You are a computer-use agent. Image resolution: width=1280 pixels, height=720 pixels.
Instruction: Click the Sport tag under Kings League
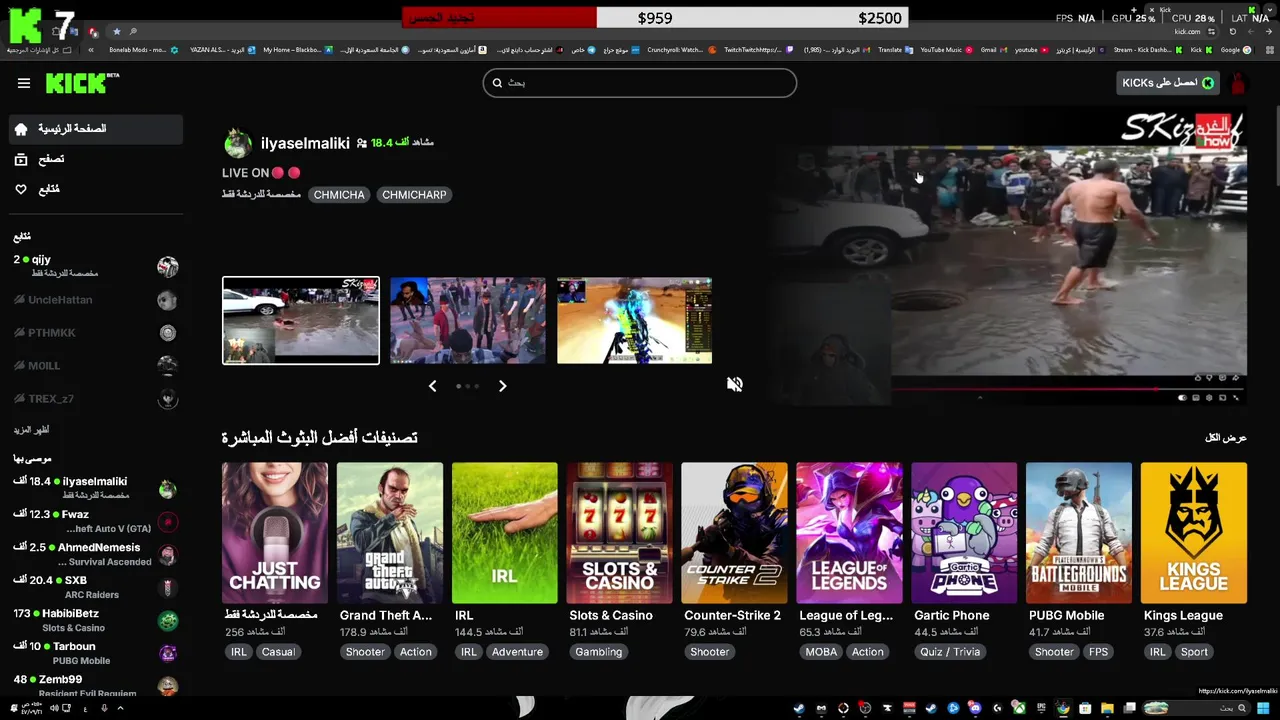[1194, 652]
